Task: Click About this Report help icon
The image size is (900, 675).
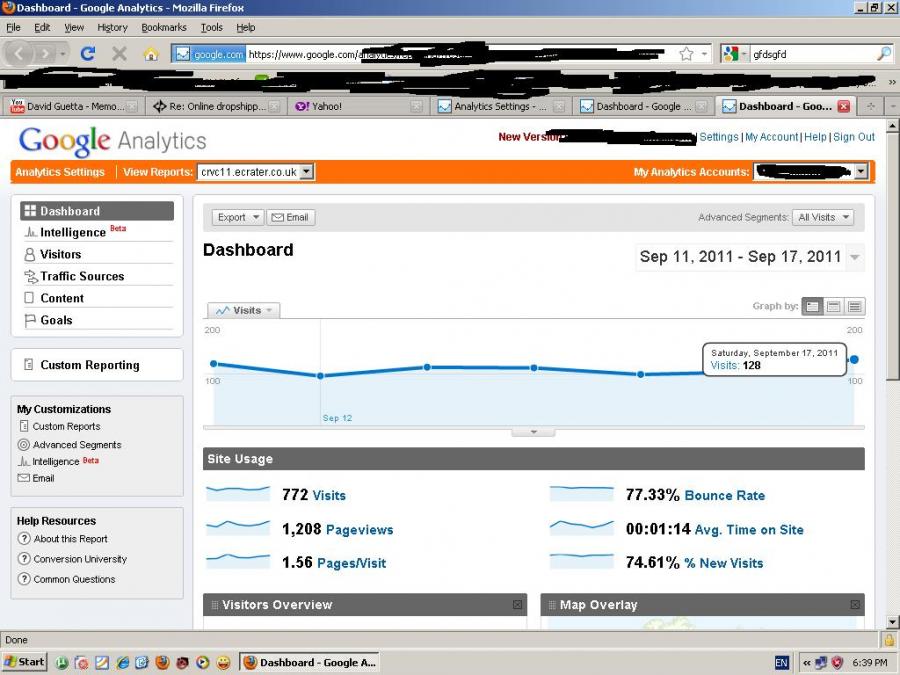Action: point(24,538)
